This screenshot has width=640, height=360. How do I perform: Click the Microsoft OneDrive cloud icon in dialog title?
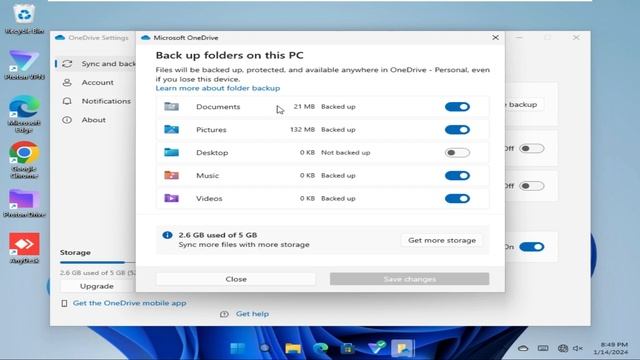145,38
